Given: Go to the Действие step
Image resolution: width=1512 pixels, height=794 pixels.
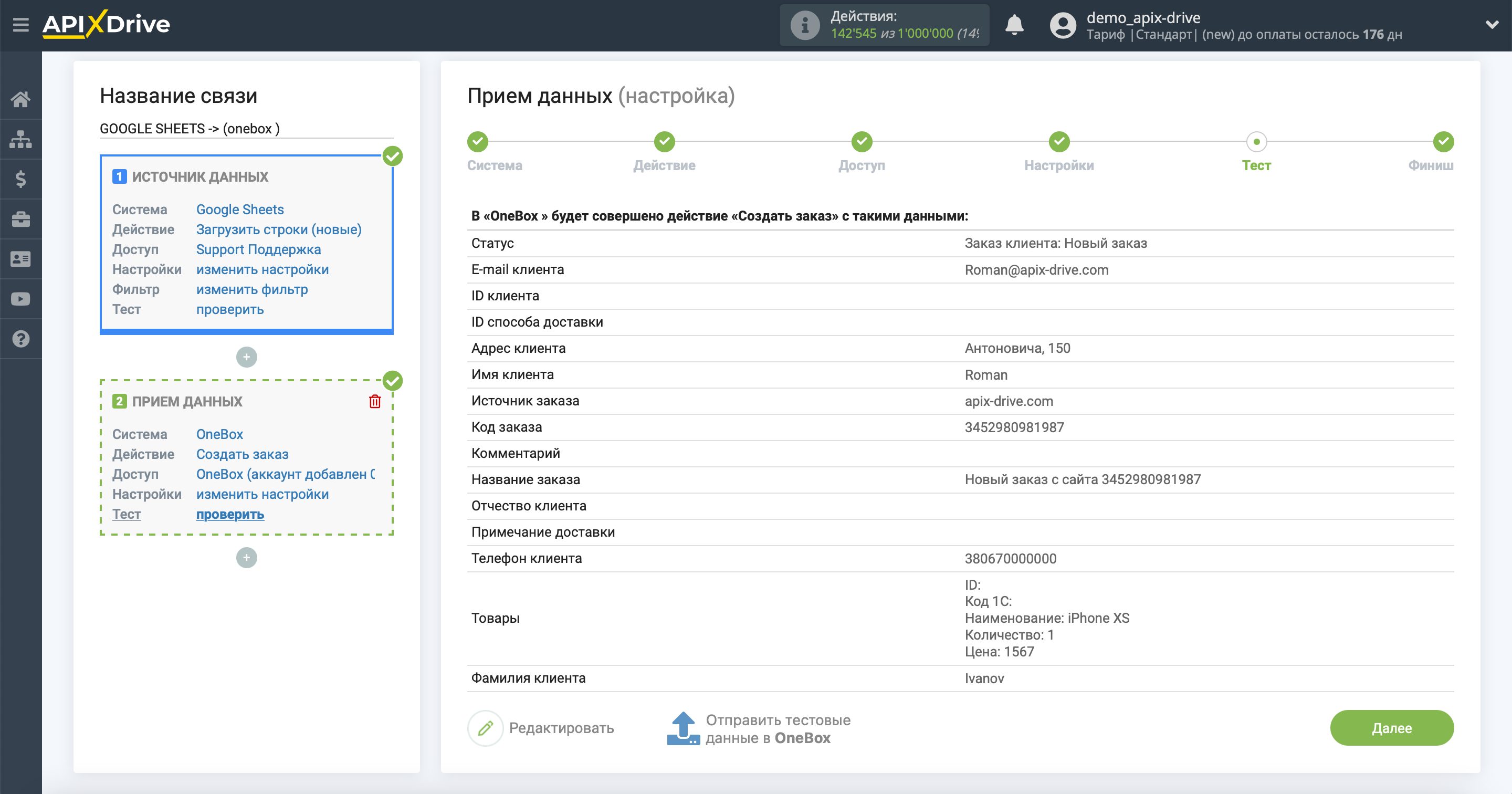Looking at the screenshot, I should click(x=665, y=141).
